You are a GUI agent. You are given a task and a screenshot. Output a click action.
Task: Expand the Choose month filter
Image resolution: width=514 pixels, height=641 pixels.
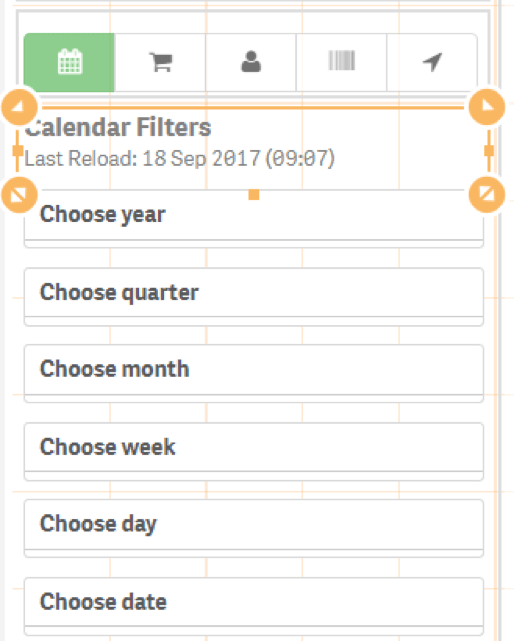coord(254,374)
